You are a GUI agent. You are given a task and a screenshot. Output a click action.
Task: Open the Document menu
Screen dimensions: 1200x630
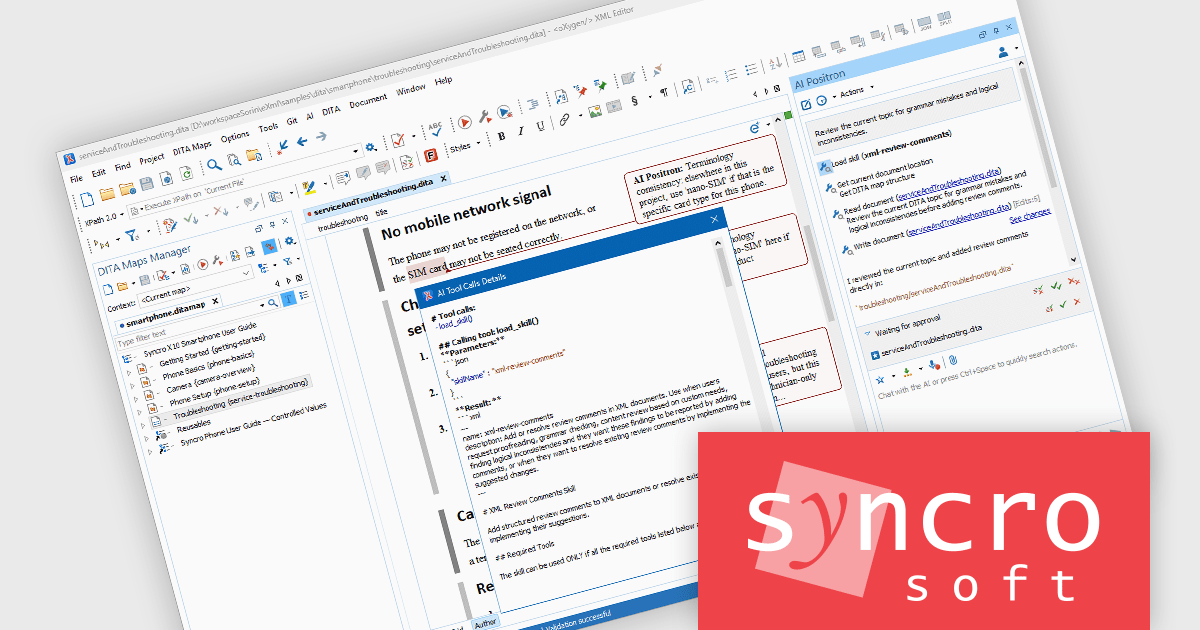point(368,102)
